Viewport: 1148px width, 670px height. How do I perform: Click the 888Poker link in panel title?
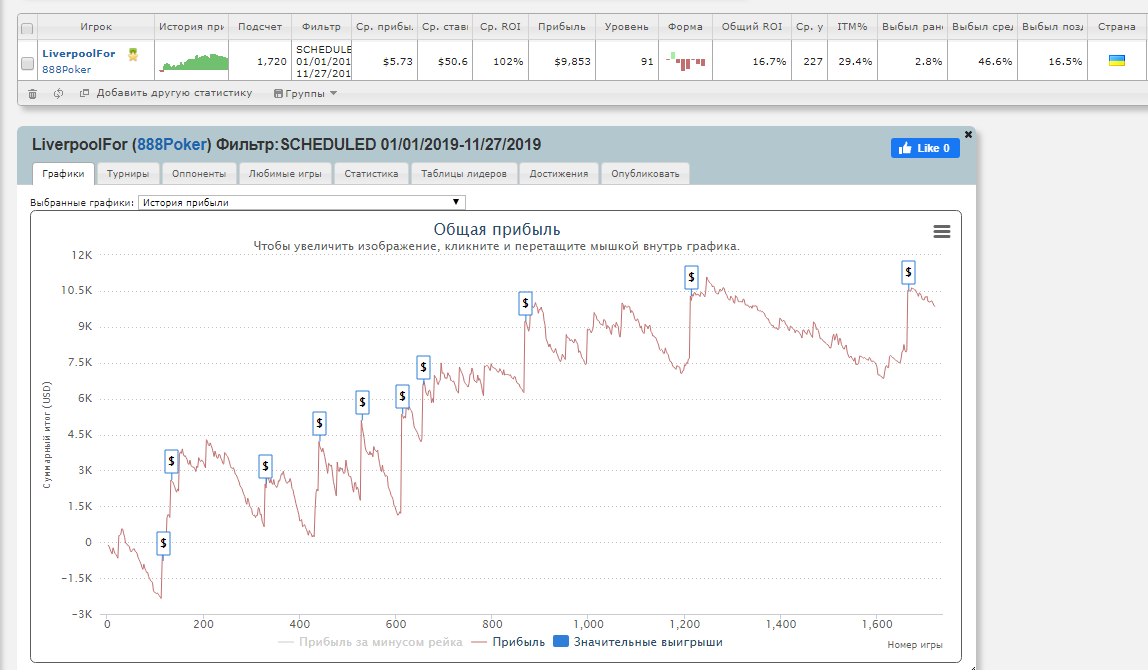pyautogui.click(x=171, y=144)
